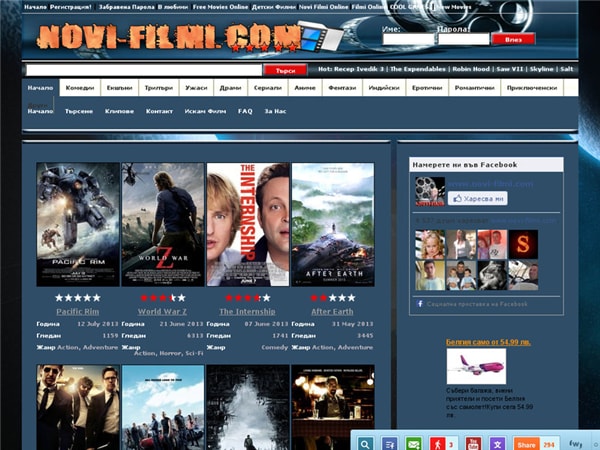This screenshot has height=450, width=600.
Task: Open the Сериали category tab
Action: (268, 88)
